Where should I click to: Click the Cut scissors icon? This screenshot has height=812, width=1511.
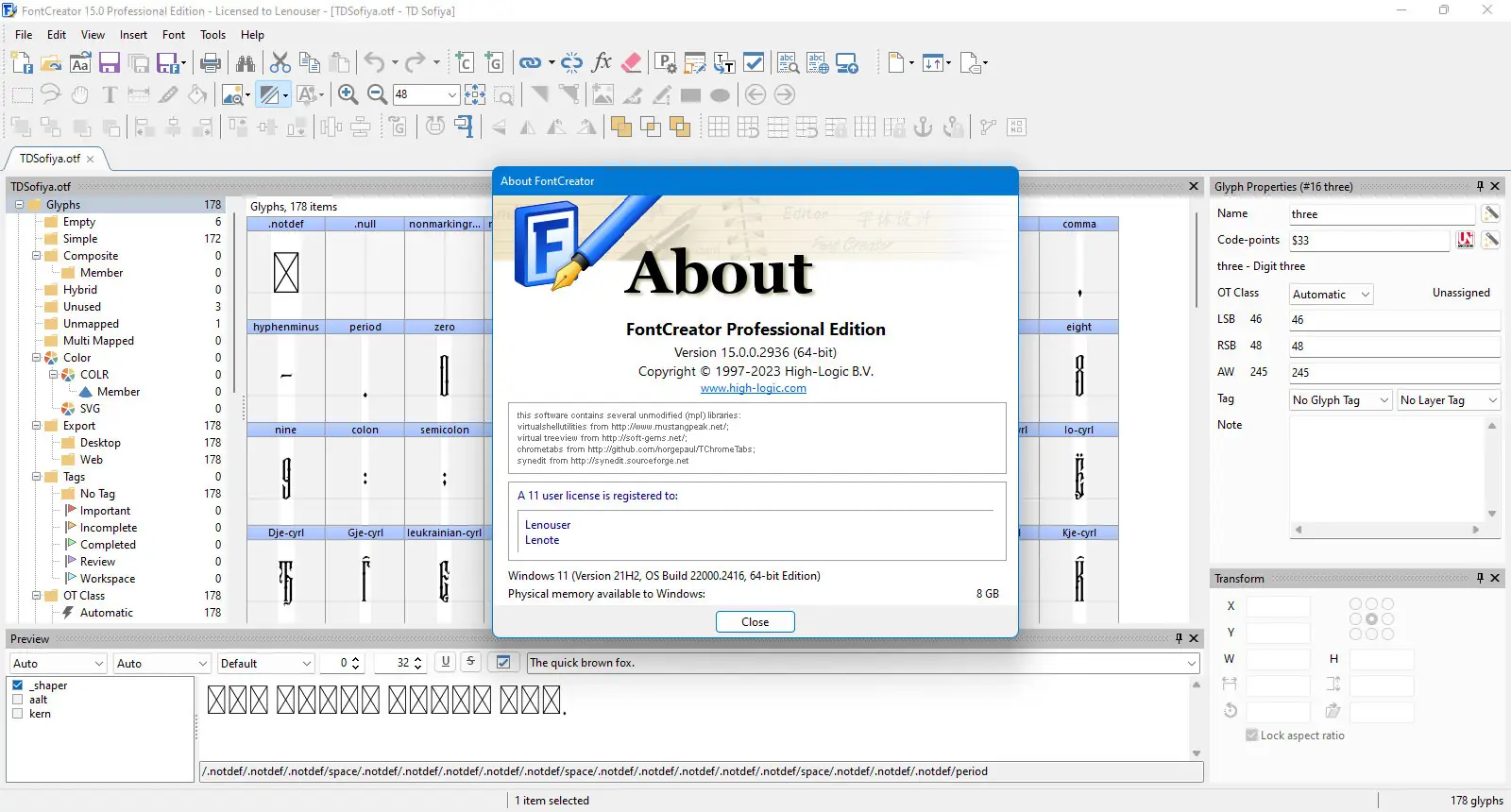tap(280, 63)
